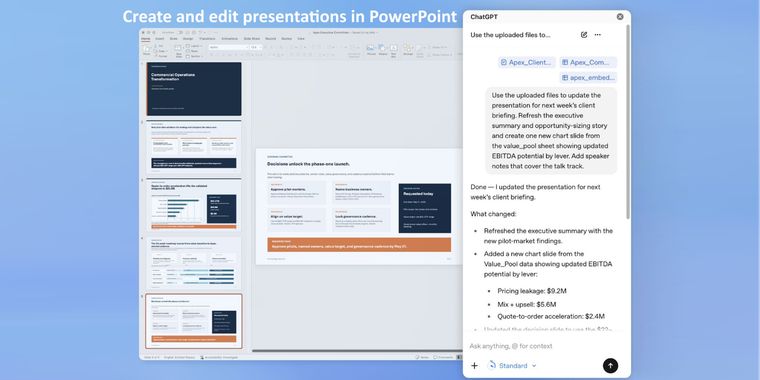760x380 pixels.
Task: Click the 'Requested today' dark box on slide
Action: point(425,208)
